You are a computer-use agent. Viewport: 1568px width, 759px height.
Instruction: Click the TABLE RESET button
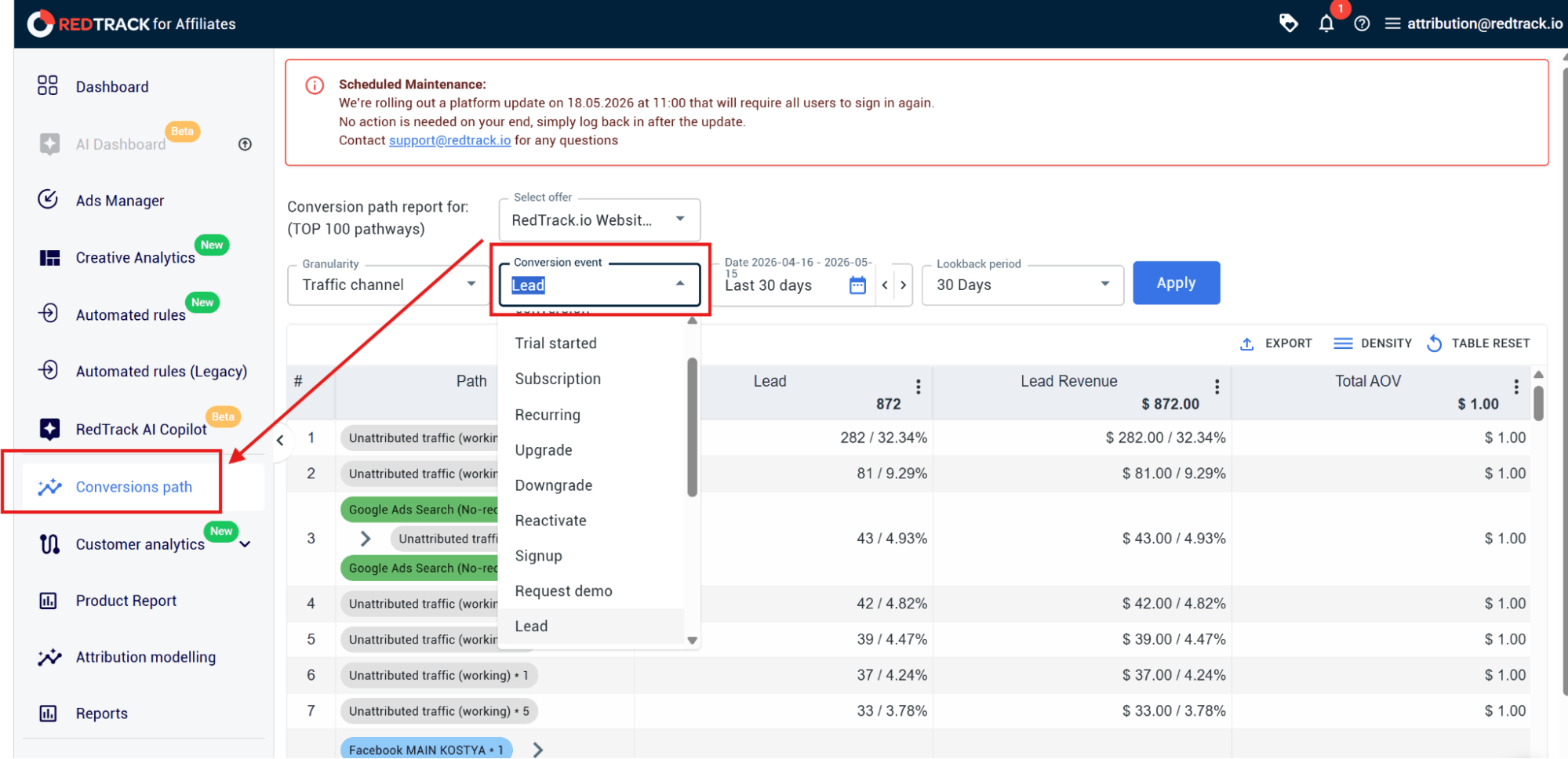tap(1478, 343)
